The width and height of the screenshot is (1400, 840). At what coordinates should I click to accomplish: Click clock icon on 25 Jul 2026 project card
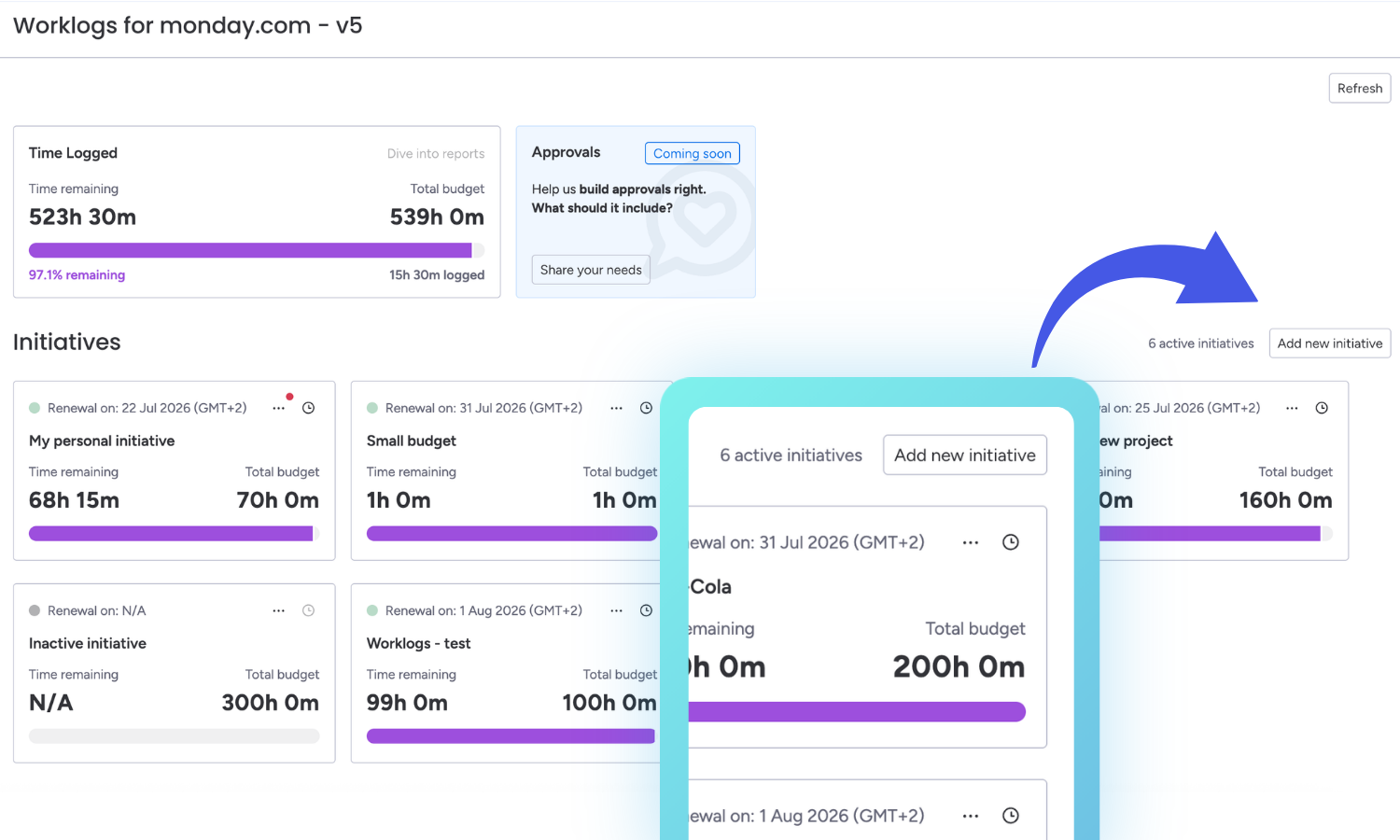tap(1322, 408)
